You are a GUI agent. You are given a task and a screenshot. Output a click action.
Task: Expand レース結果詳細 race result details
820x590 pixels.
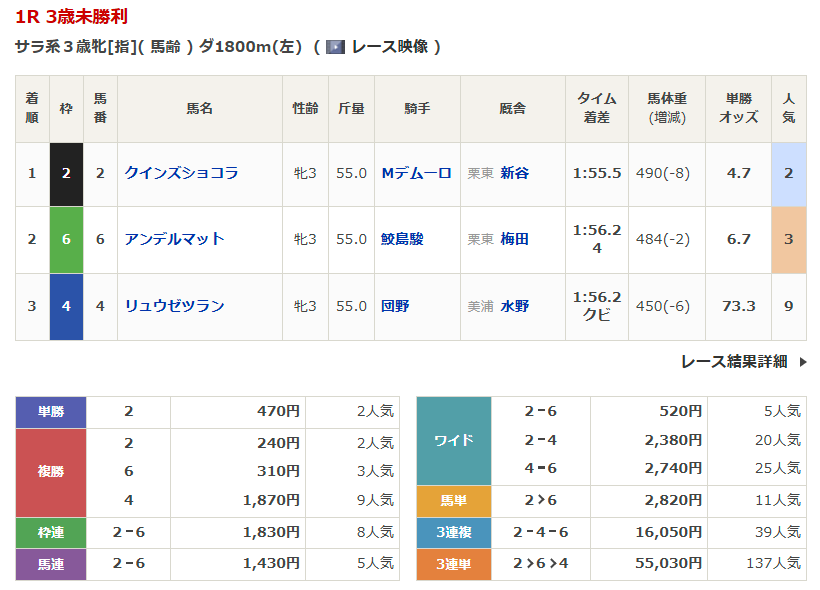pyautogui.click(x=733, y=361)
